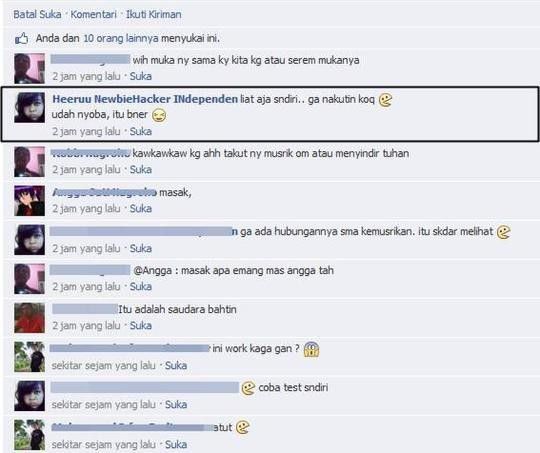The width and height of the screenshot is (540, 453).
Task: Like the 'coba test sndiri' comment
Action: coord(176,404)
